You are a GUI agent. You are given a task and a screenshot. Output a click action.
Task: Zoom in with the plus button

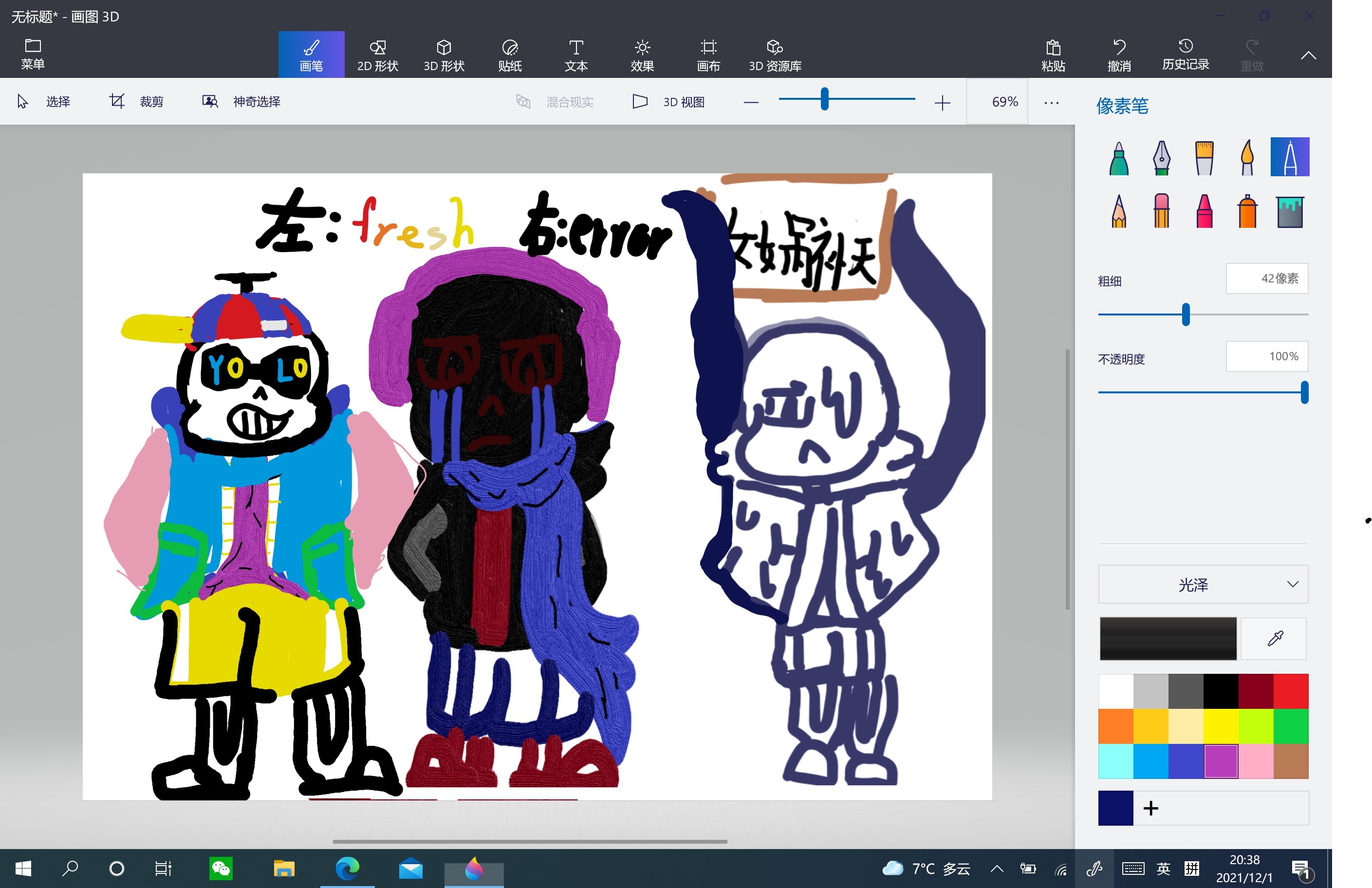942,103
